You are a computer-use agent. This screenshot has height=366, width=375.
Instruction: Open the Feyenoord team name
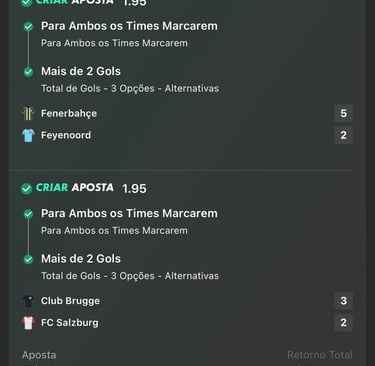66,135
